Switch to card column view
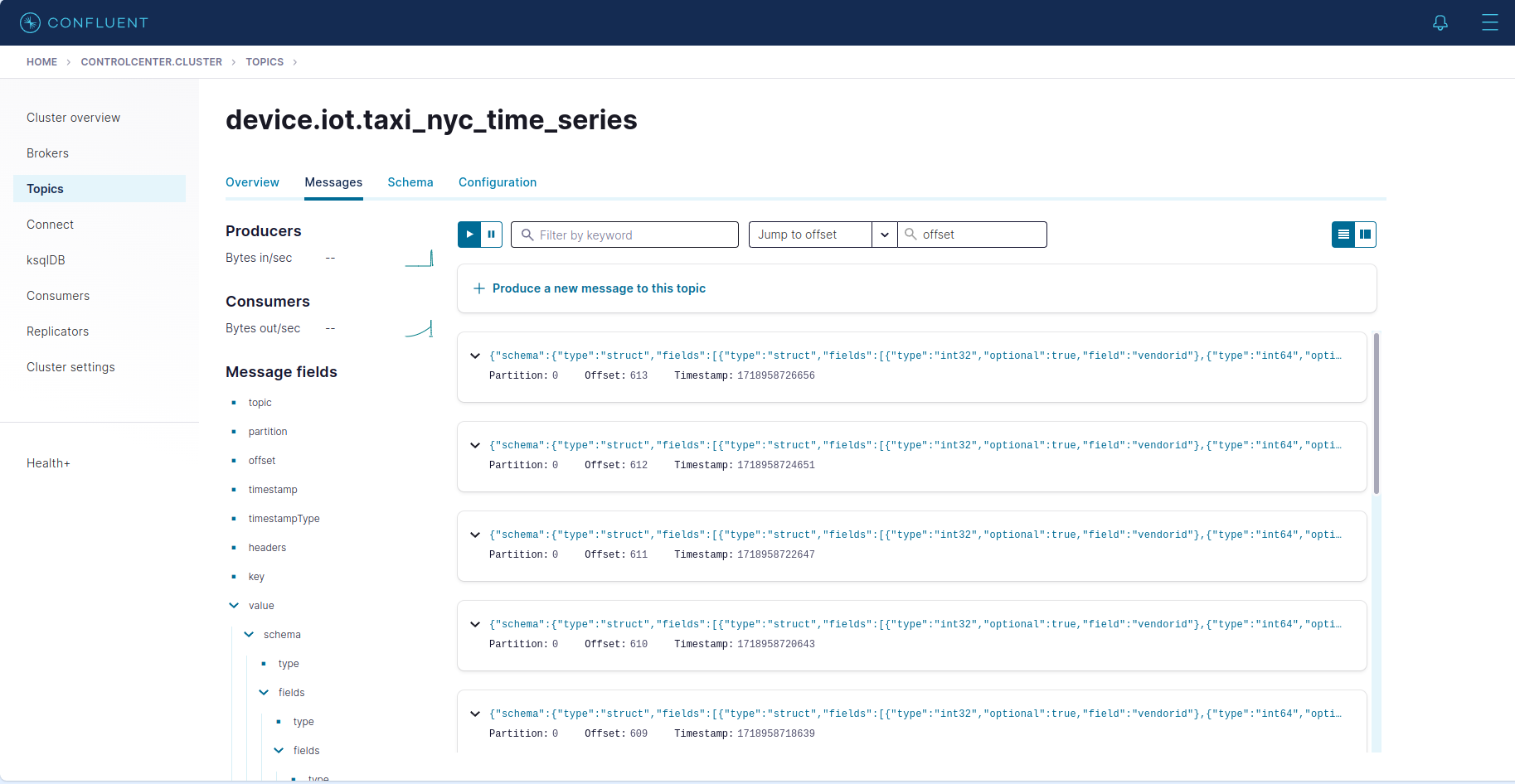The height and width of the screenshot is (784, 1515). tap(1365, 235)
